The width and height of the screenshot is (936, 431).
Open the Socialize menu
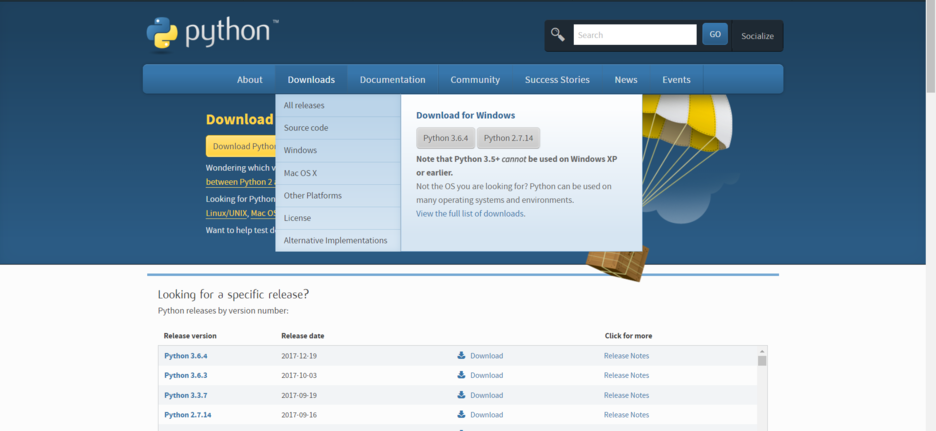click(758, 36)
